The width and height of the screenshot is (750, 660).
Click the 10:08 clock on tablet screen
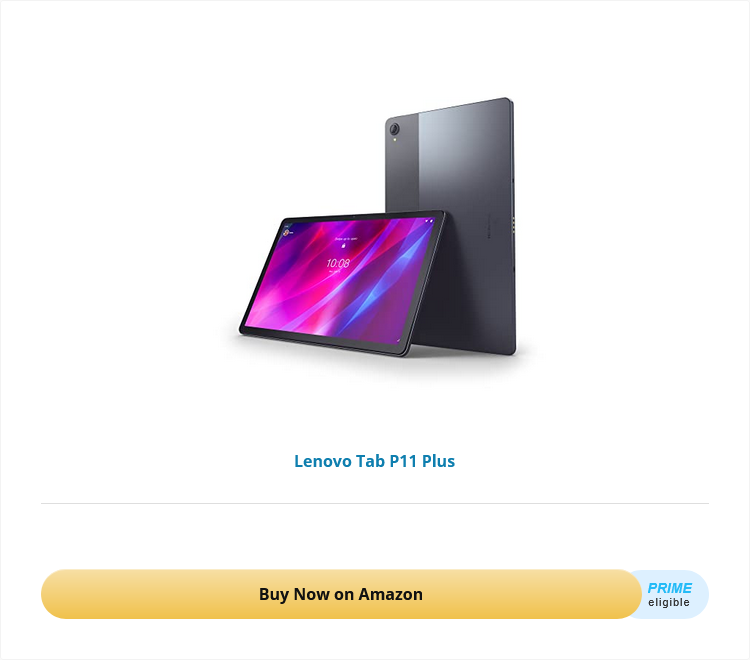338,263
